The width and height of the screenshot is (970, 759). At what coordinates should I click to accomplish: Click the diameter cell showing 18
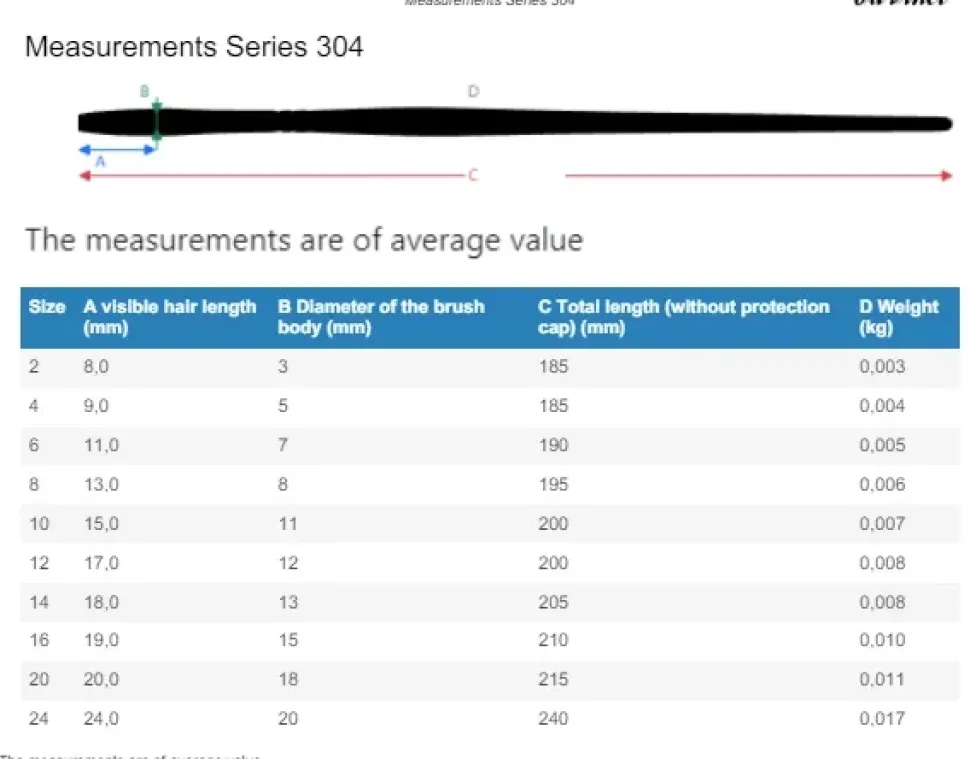[288, 679]
